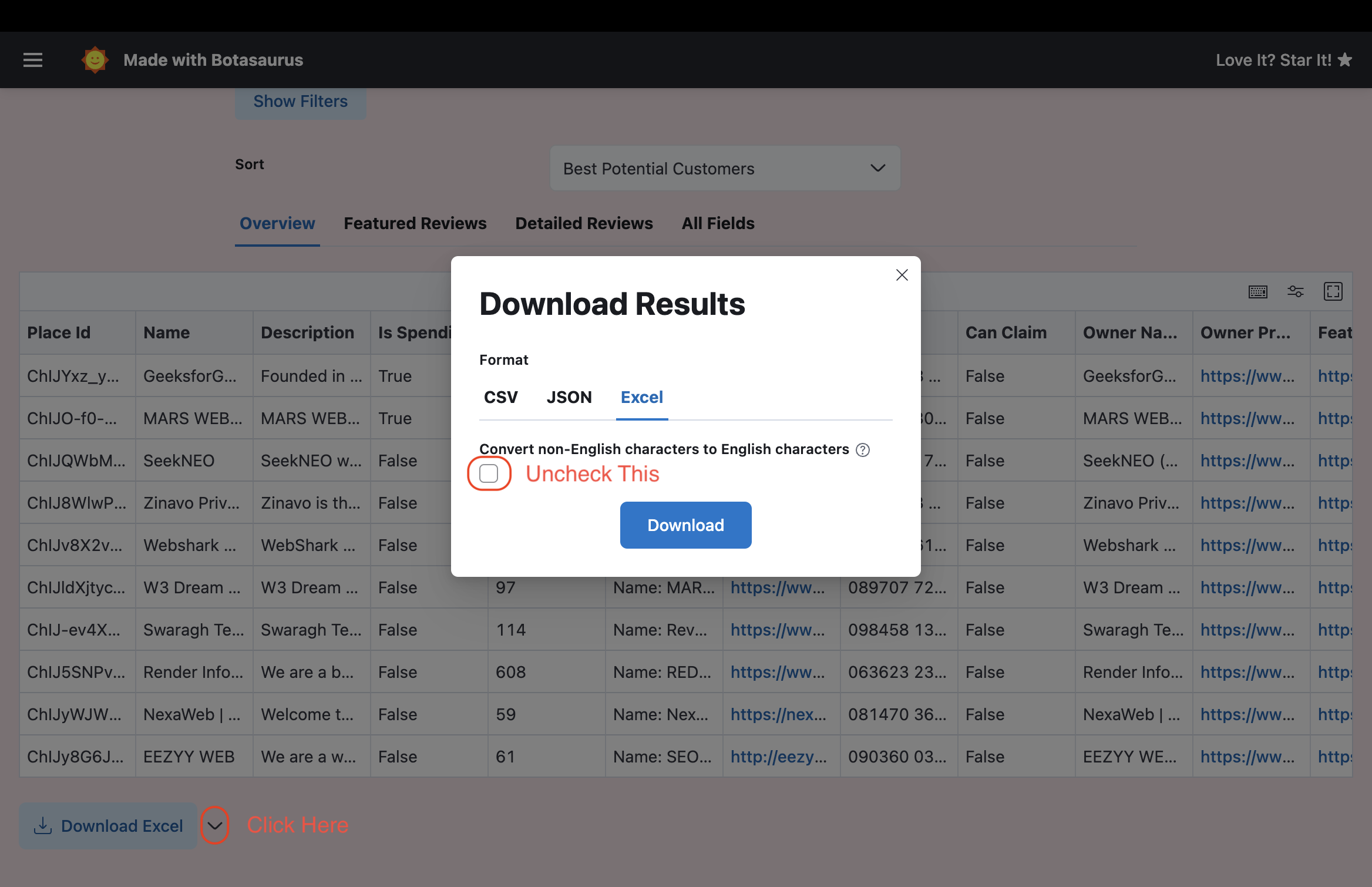Viewport: 1372px width, 887px height.
Task: Click the Show Filters button
Action: pyautogui.click(x=300, y=102)
